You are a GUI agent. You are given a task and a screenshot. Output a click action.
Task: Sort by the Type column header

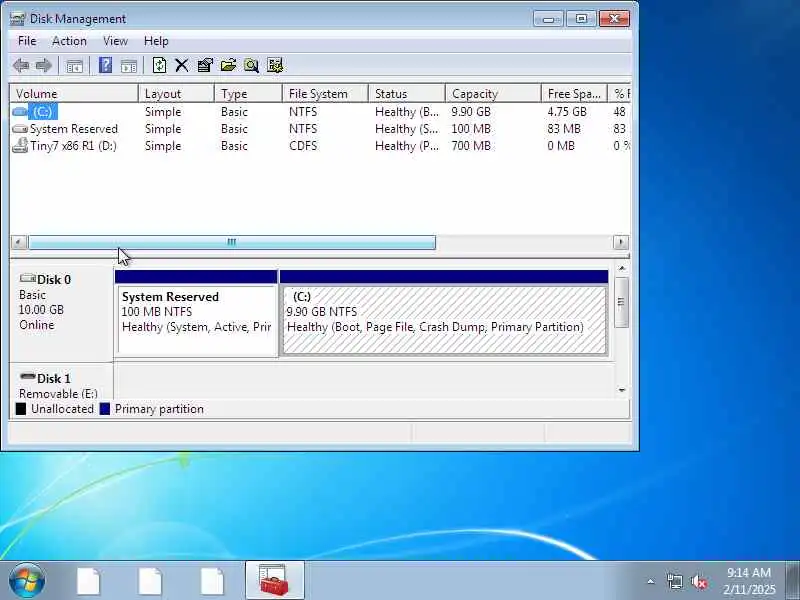pos(248,94)
